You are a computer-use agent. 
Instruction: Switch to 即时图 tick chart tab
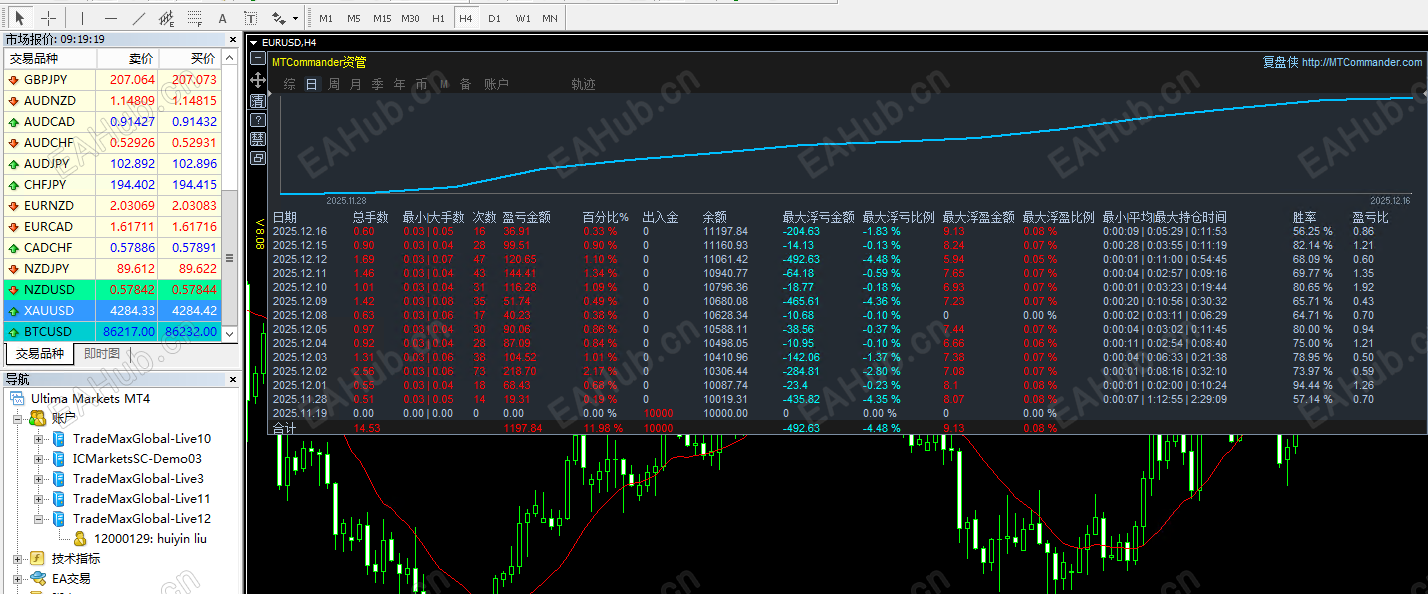point(102,354)
